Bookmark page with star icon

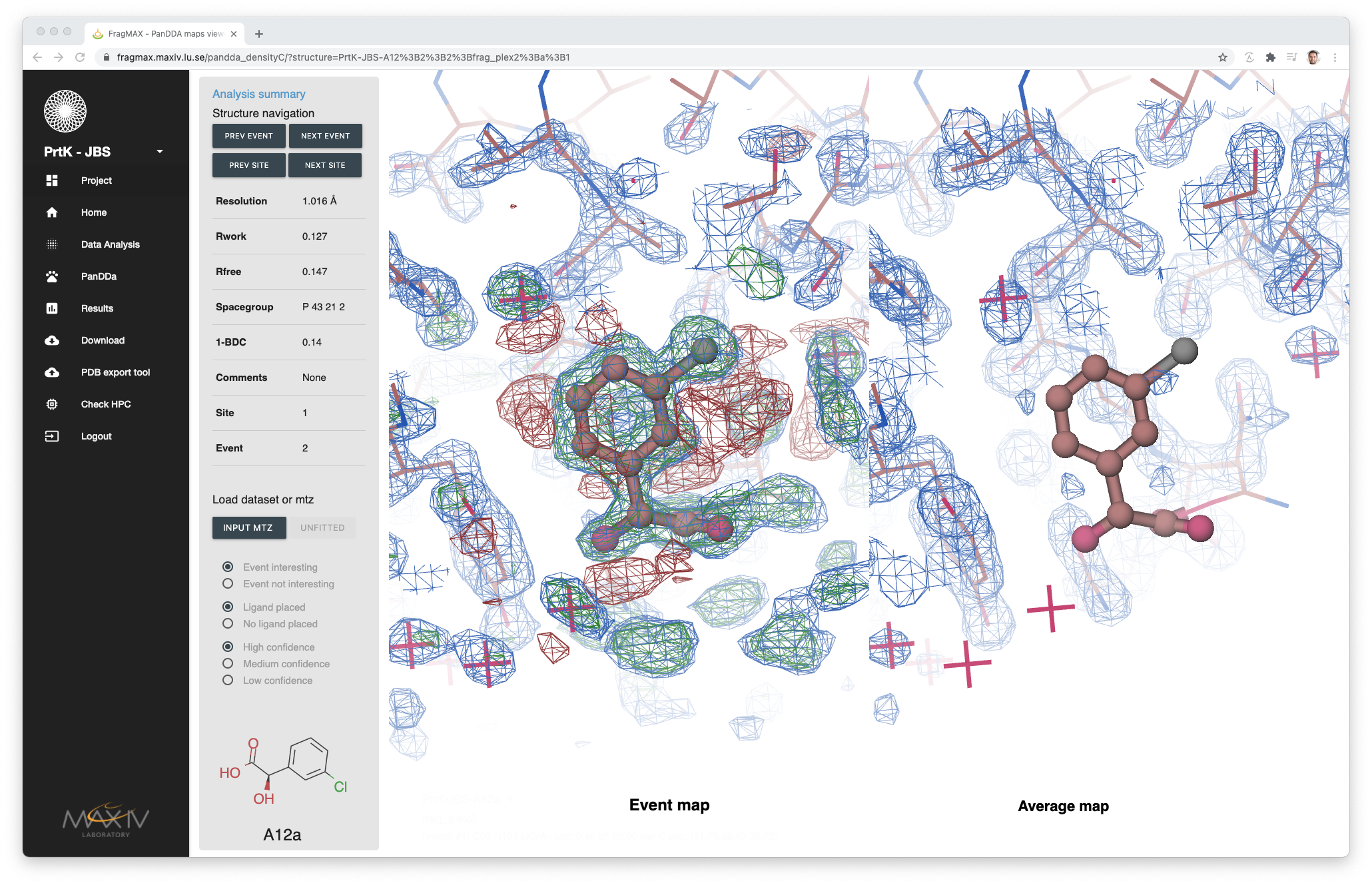1223,57
